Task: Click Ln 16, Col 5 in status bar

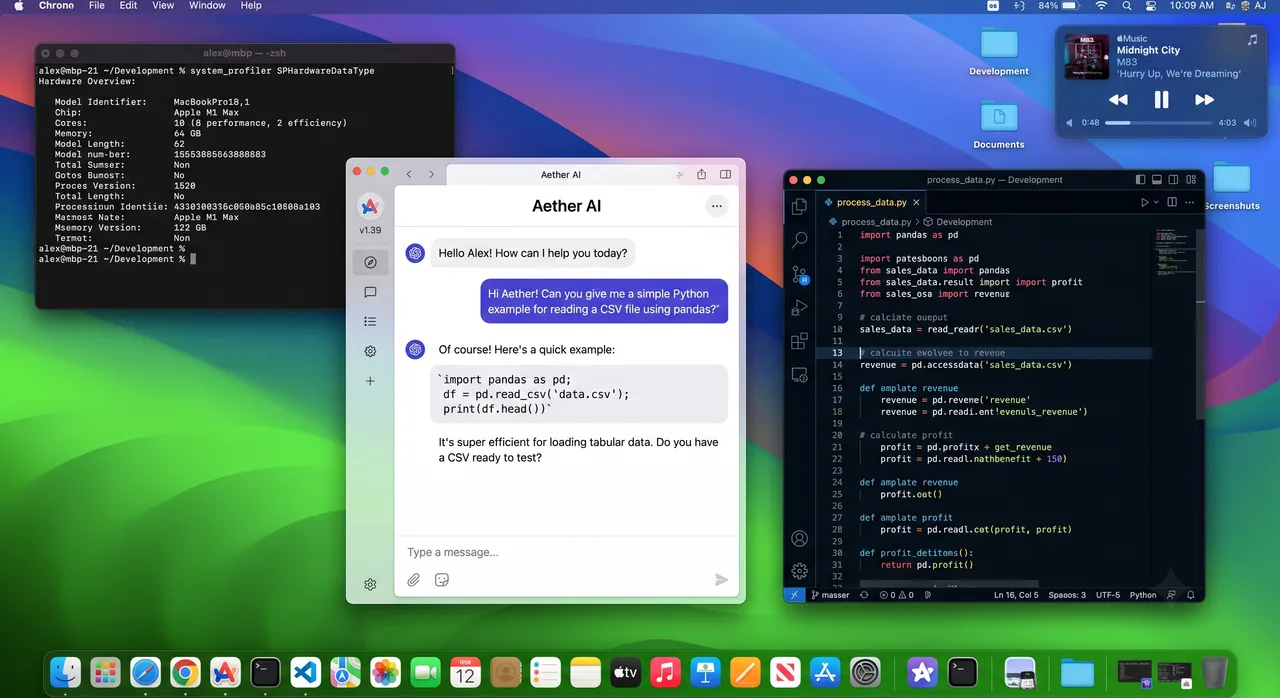Action: (1014, 595)
